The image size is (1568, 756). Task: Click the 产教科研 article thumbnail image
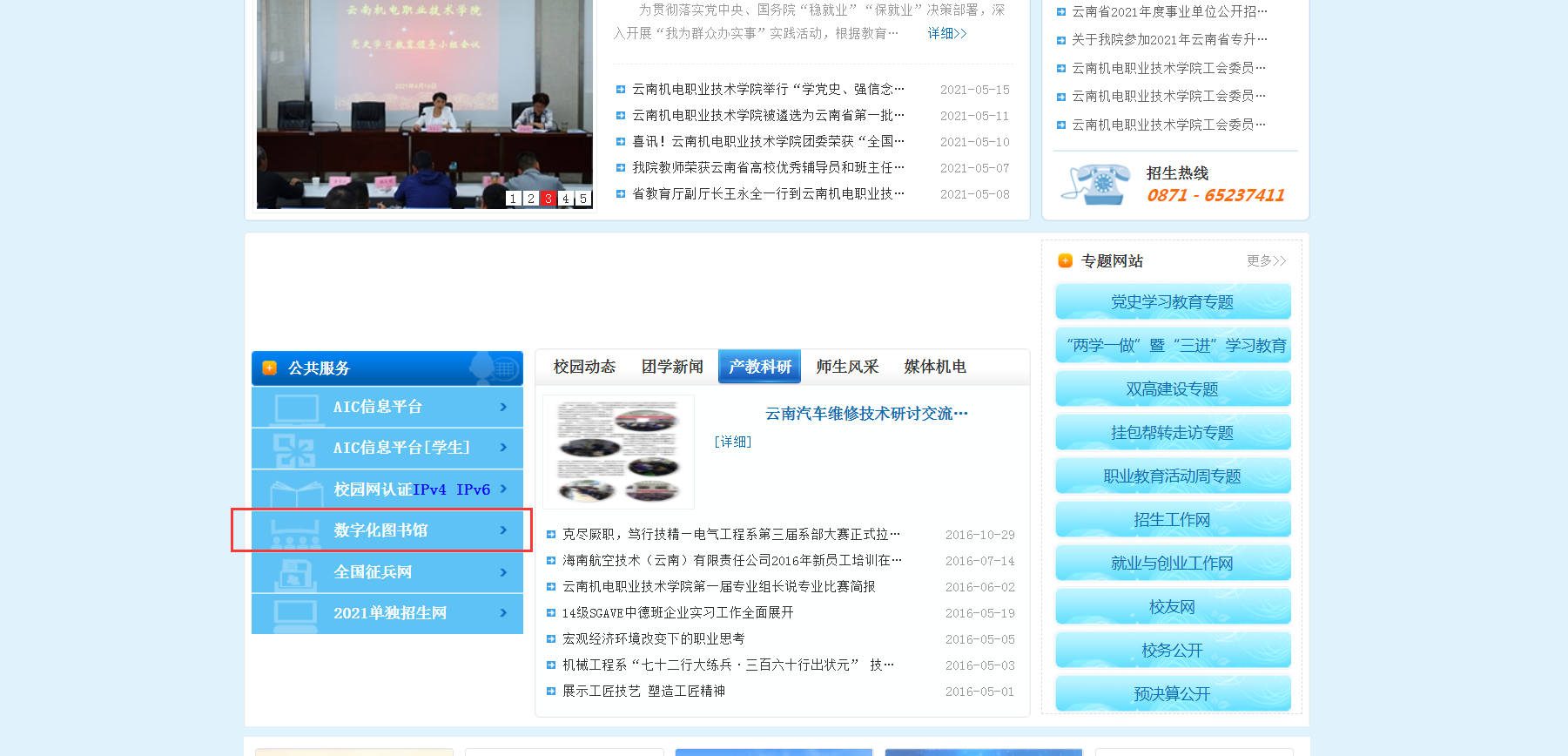618,451
